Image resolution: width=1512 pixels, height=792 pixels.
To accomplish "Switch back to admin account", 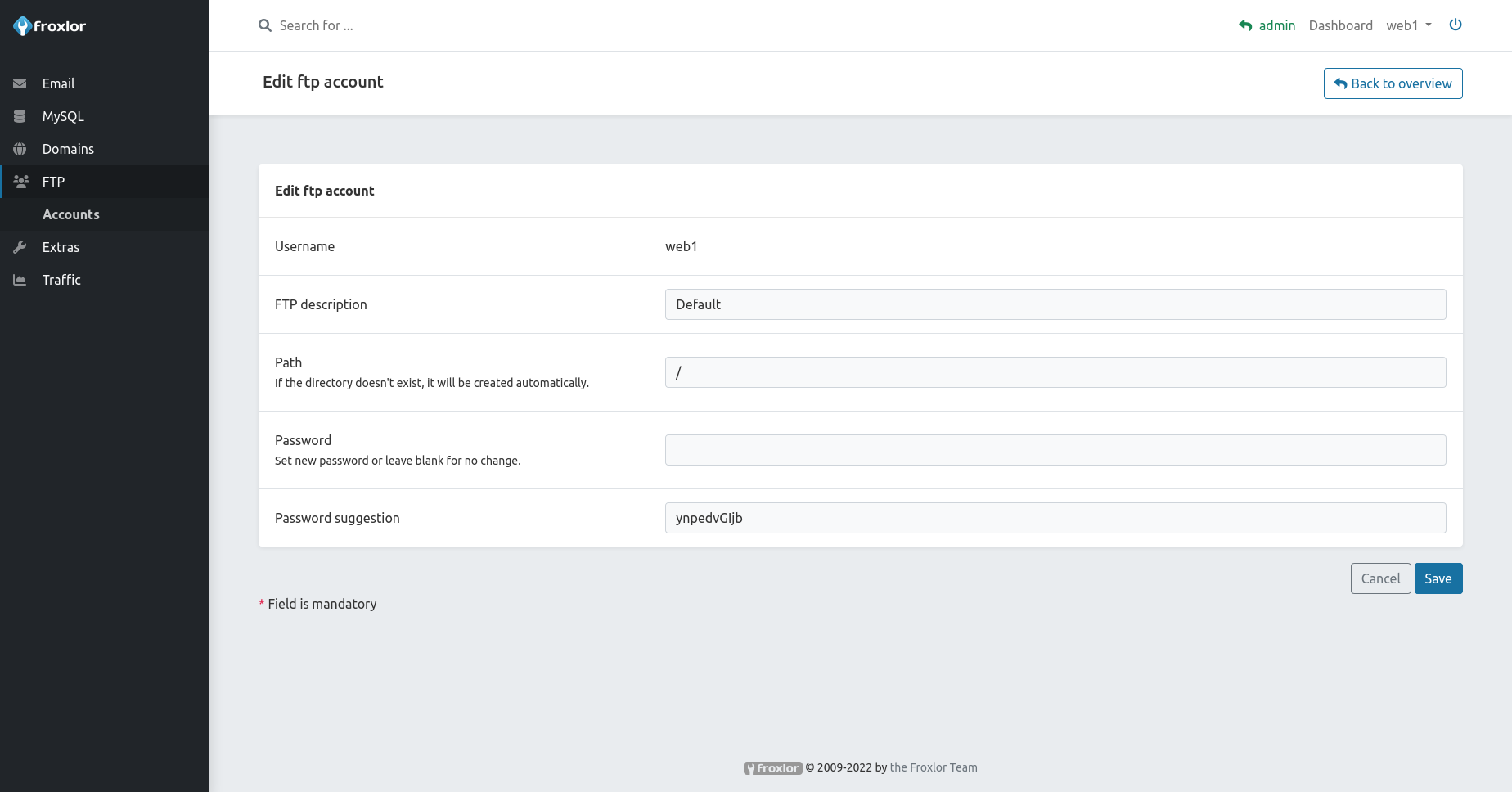I will 1267,25.
